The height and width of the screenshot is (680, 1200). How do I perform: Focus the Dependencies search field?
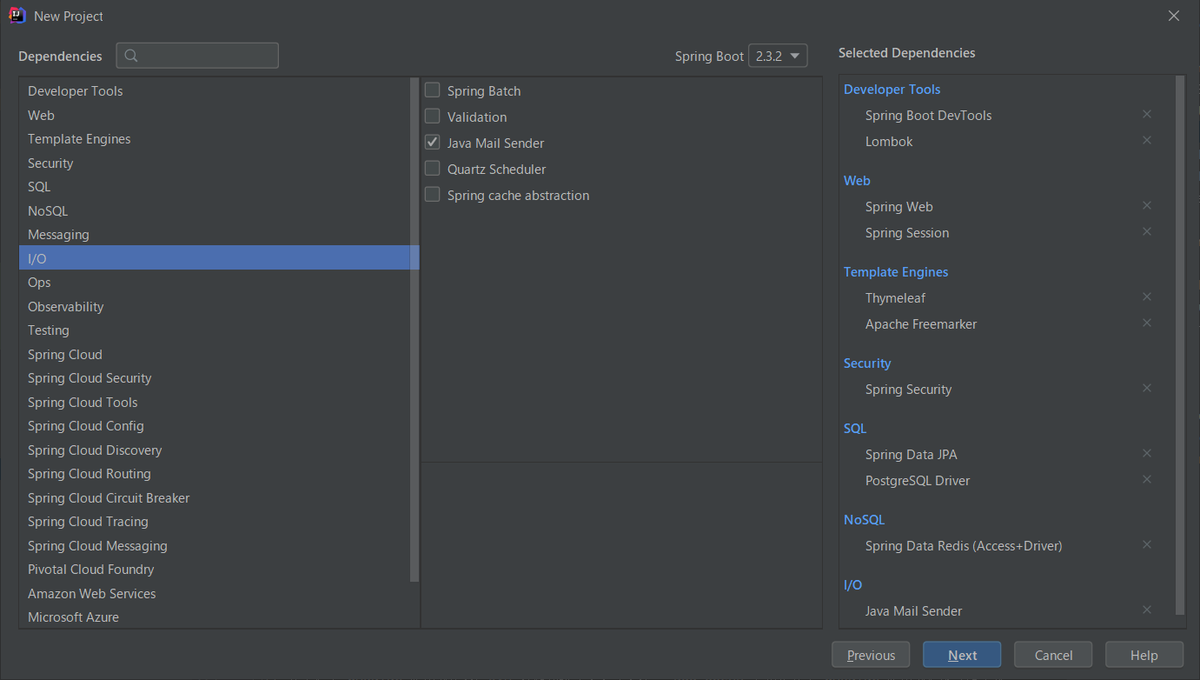[x=197, y=56]
